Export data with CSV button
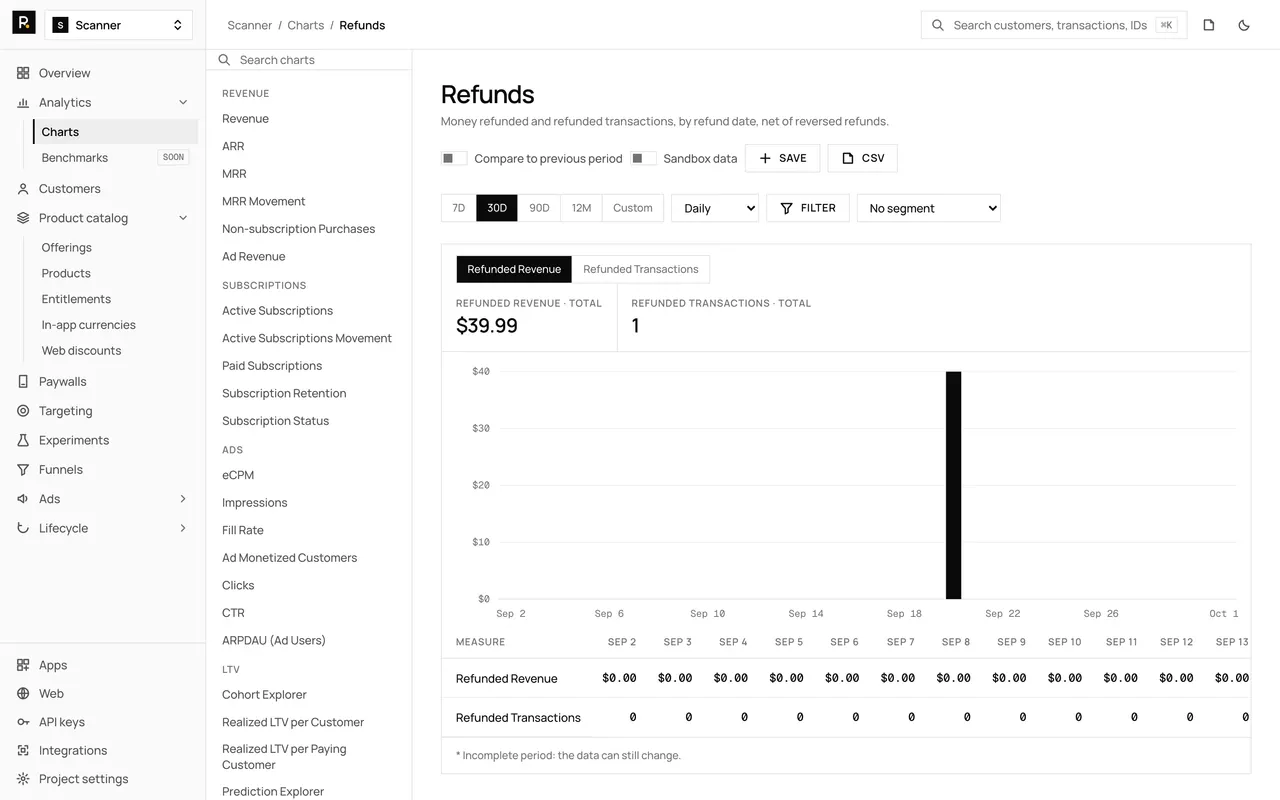1280x800 pixels. (862, 158)
